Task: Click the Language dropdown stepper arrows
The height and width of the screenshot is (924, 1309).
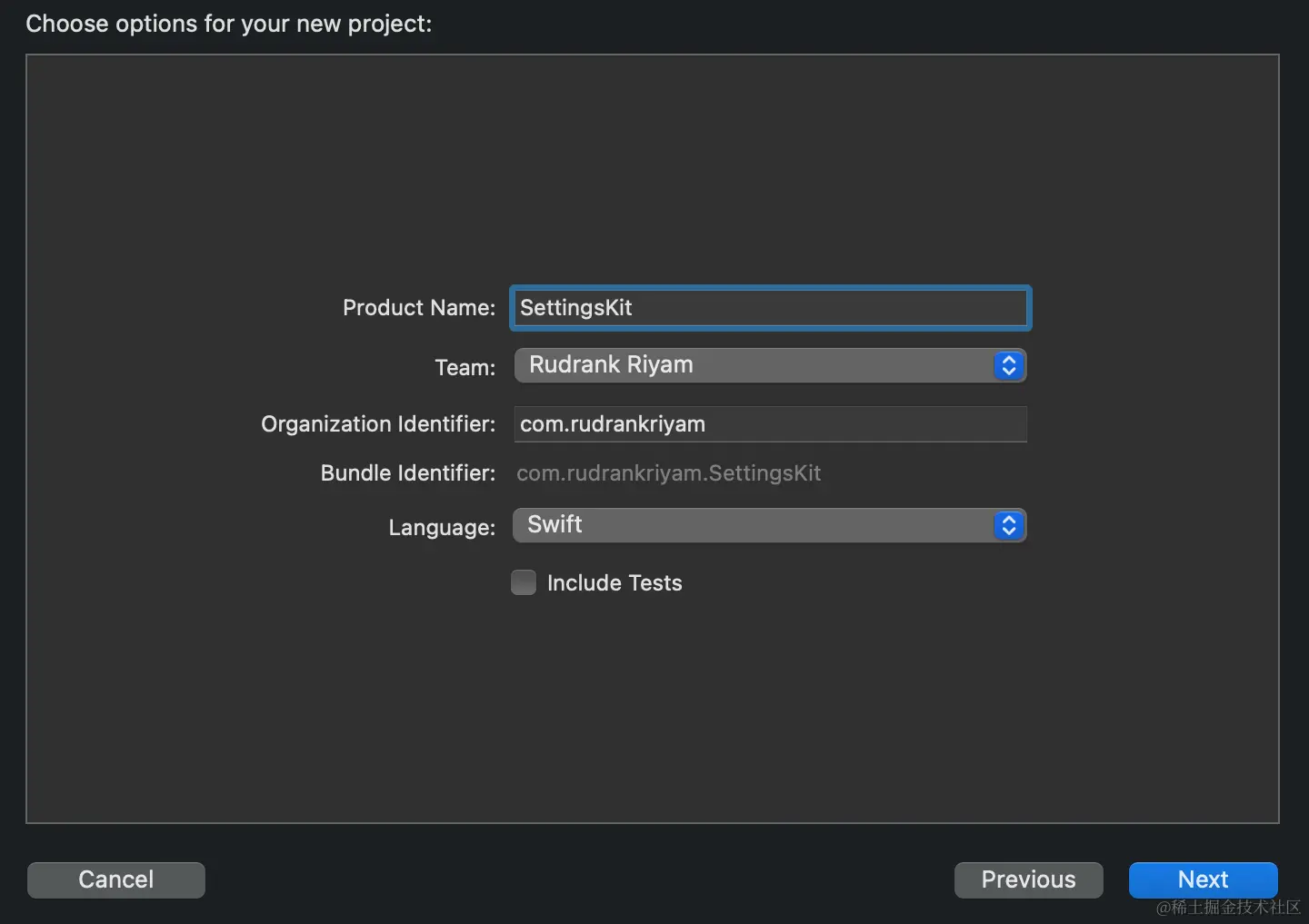Action: point(1009,525)
